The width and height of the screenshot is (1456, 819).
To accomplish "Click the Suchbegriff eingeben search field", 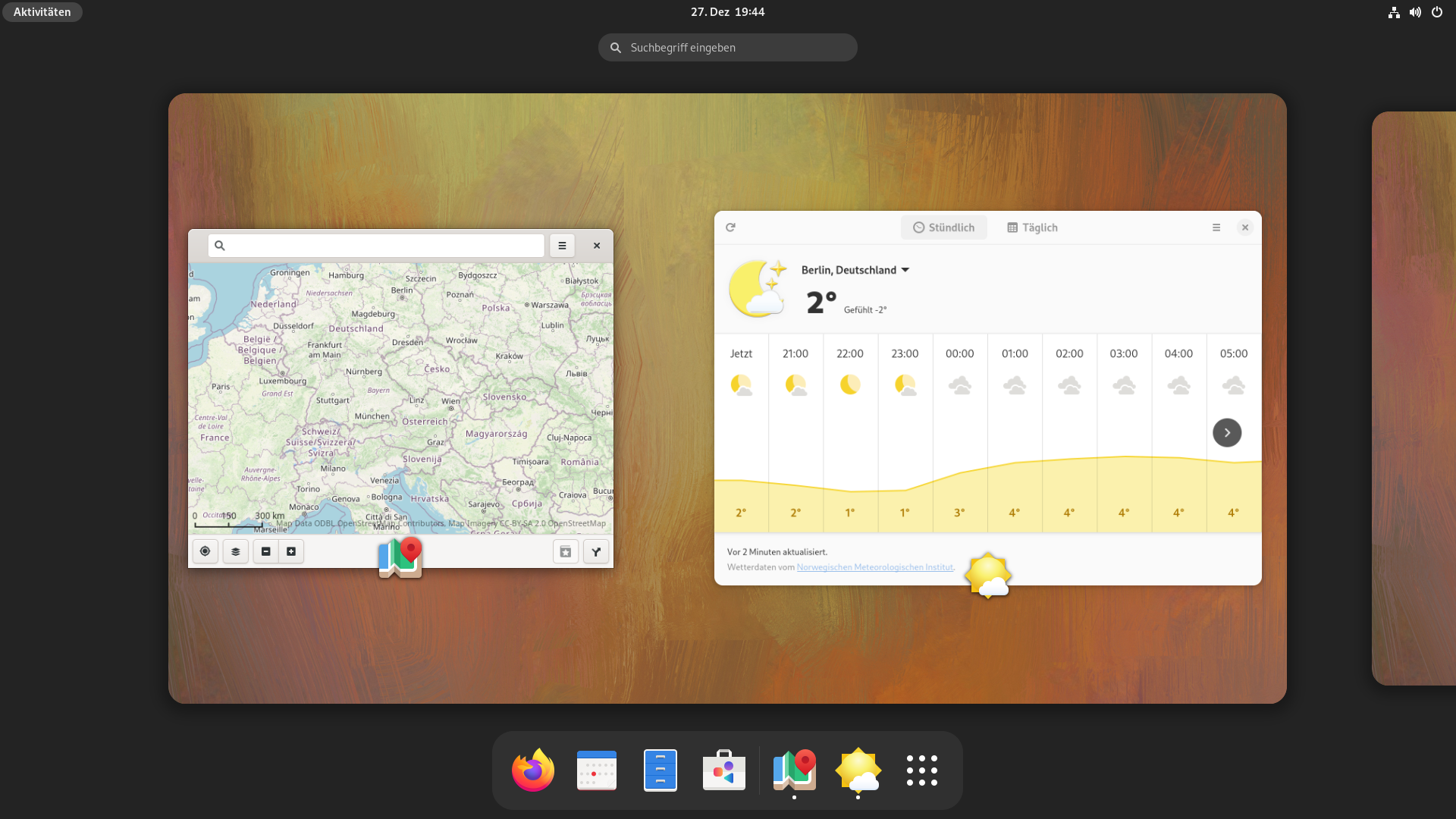I will pos(727,47).
